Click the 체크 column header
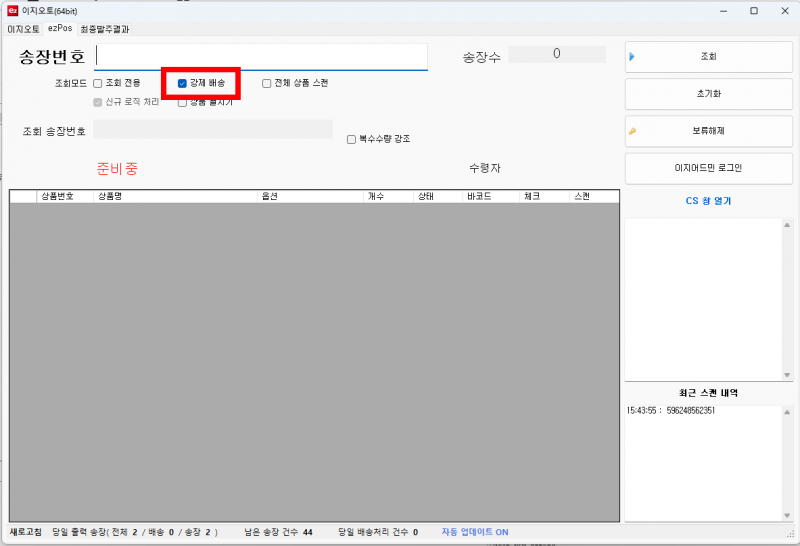 pyautogui.click(x=544, y=196)
